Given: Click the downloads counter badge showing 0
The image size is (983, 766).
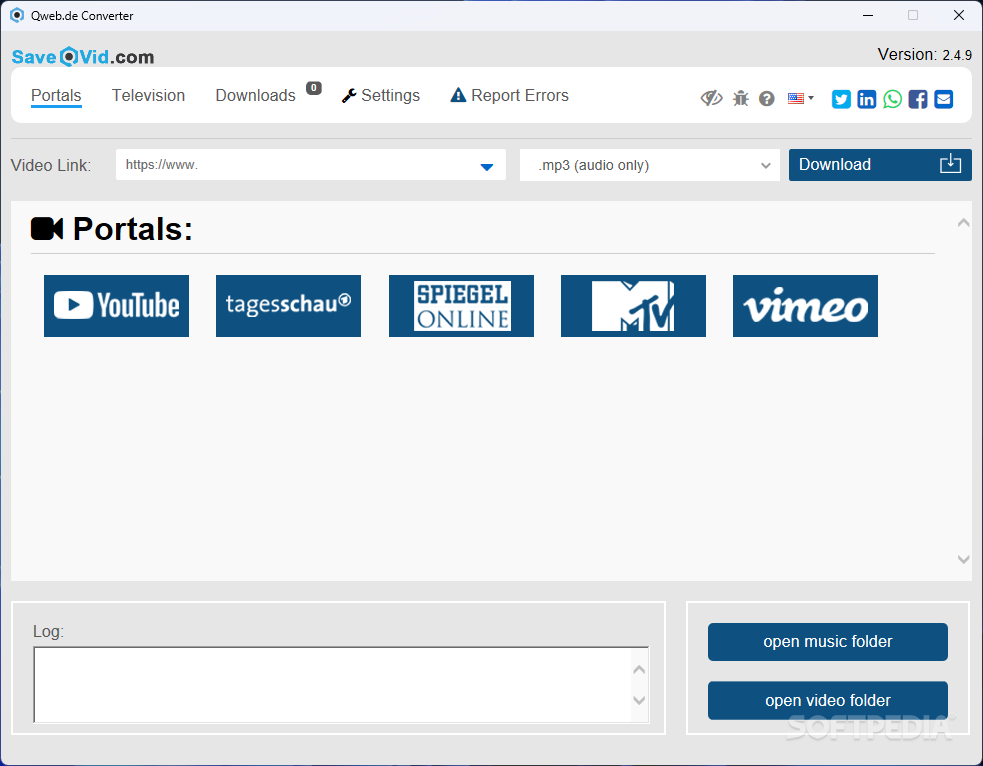Looking at the screenshot, I should pos(313,88).
